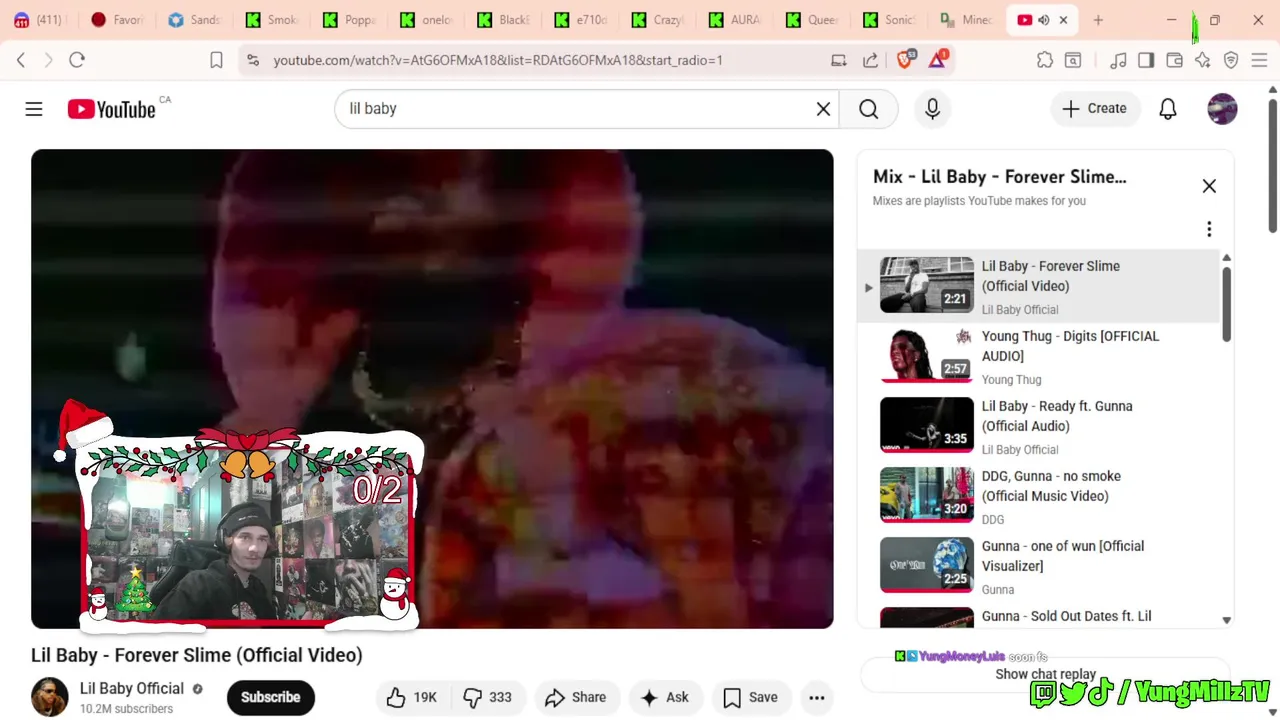Viewport: 1280px width, 720px height.
Task: Click the browser share page icon
Action: tap(871, 60)
